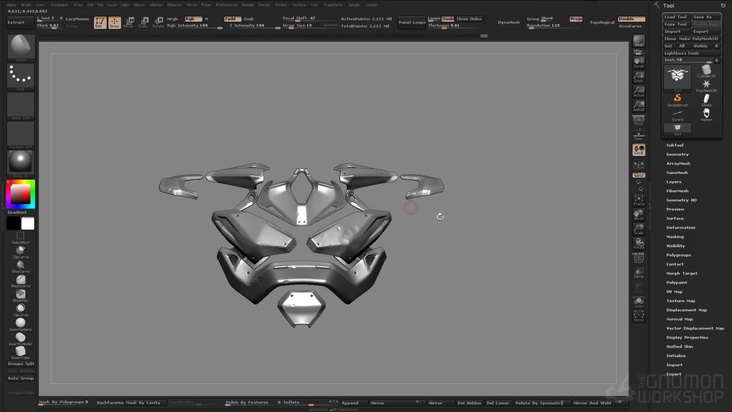Click the AAHalf icon
The height and width of the screenshot is (412, 732).
[639, 105]
